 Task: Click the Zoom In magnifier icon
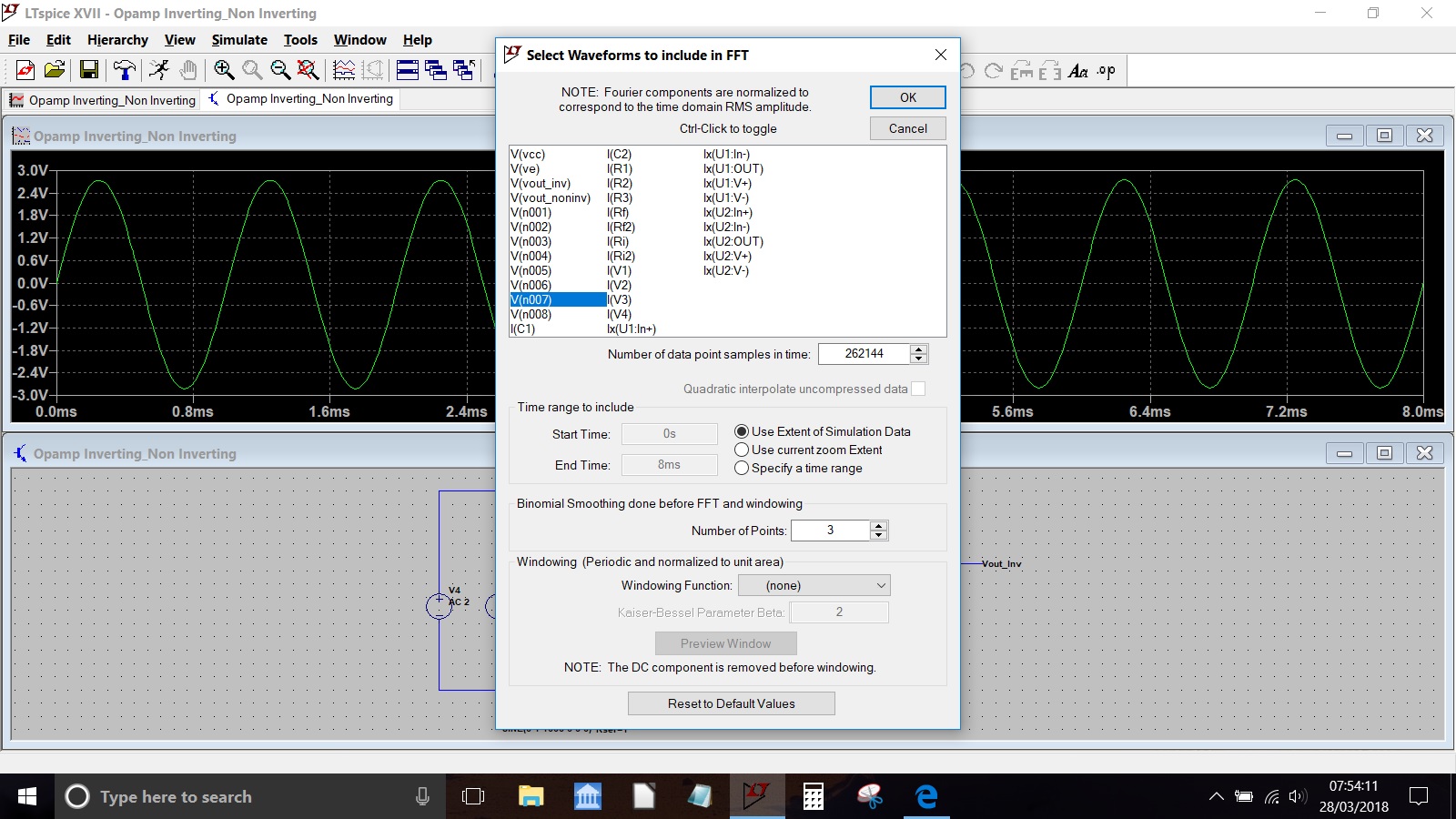coord(224,70)
